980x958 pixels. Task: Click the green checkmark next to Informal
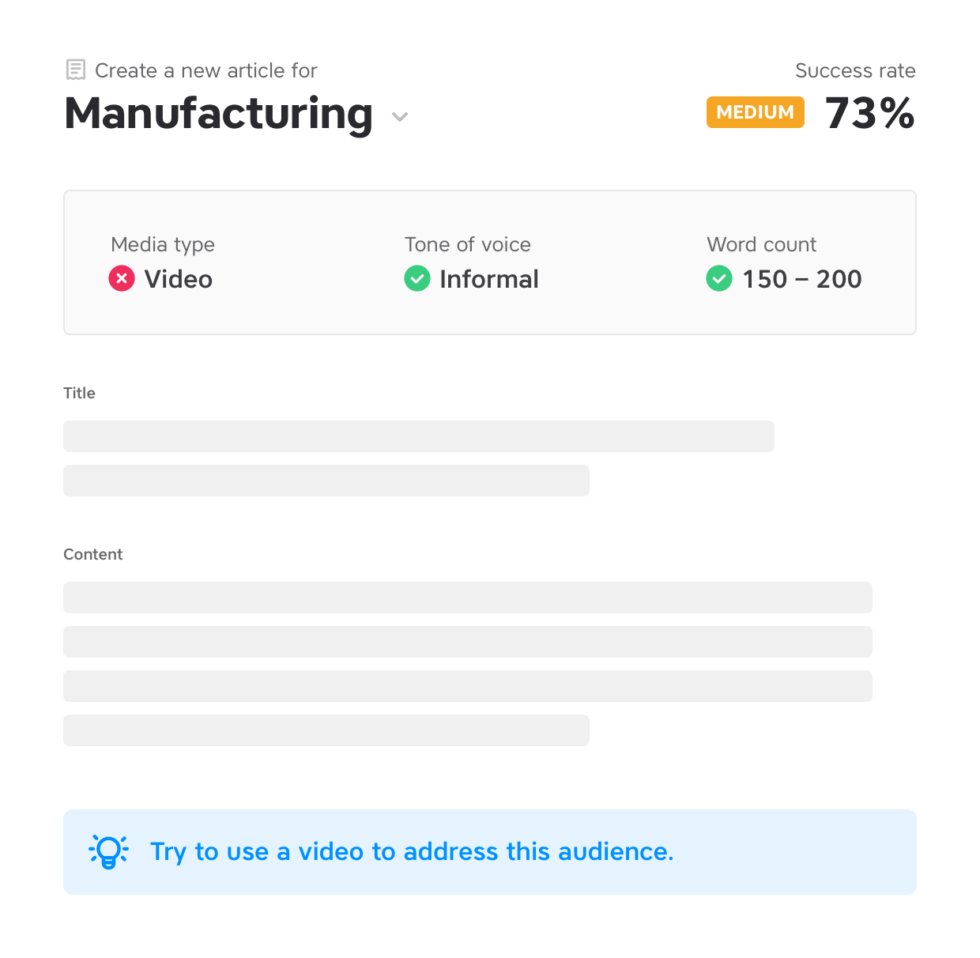click(x=417, y=279)
